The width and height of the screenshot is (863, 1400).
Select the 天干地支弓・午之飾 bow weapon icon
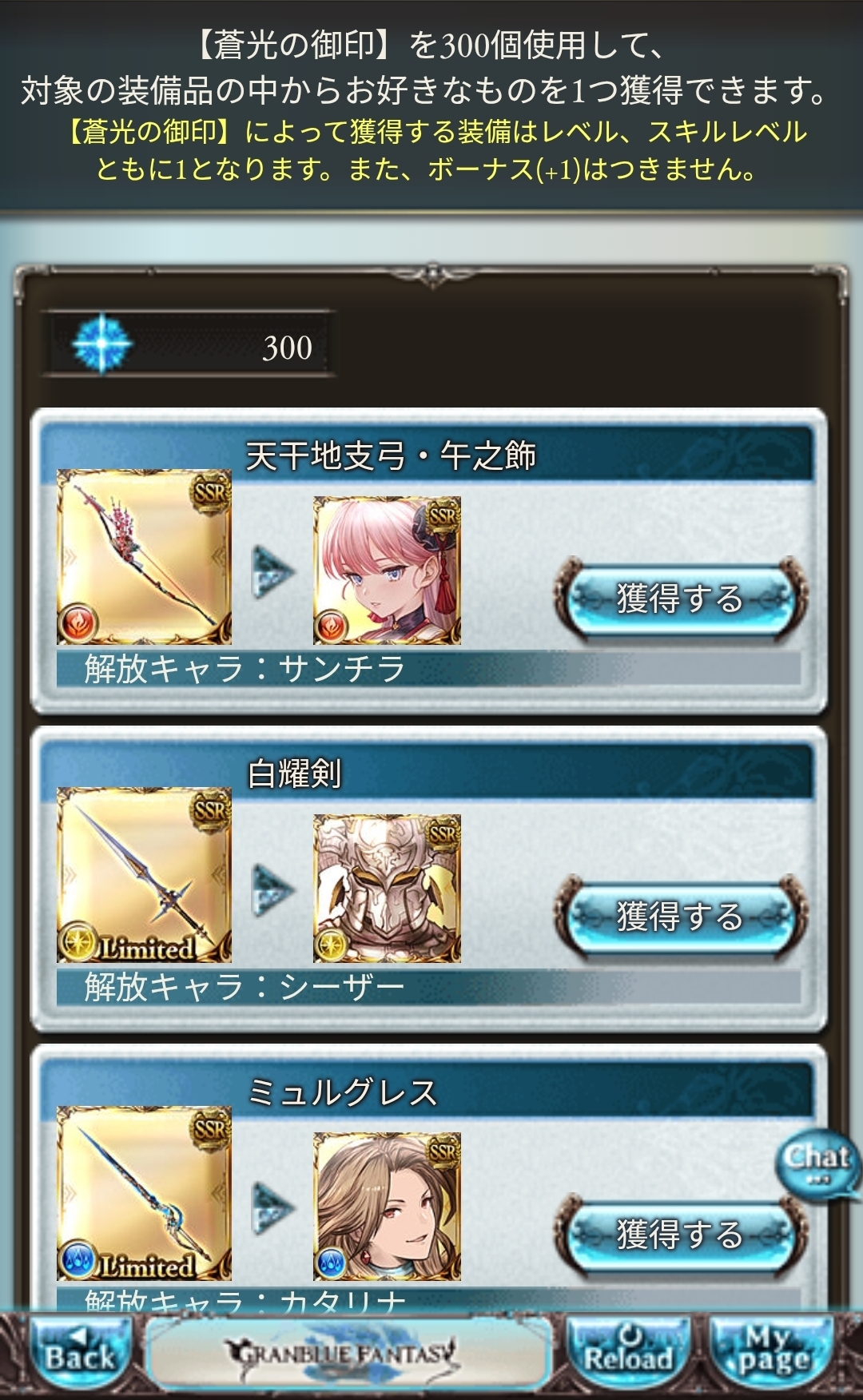(x=144, y=557)
